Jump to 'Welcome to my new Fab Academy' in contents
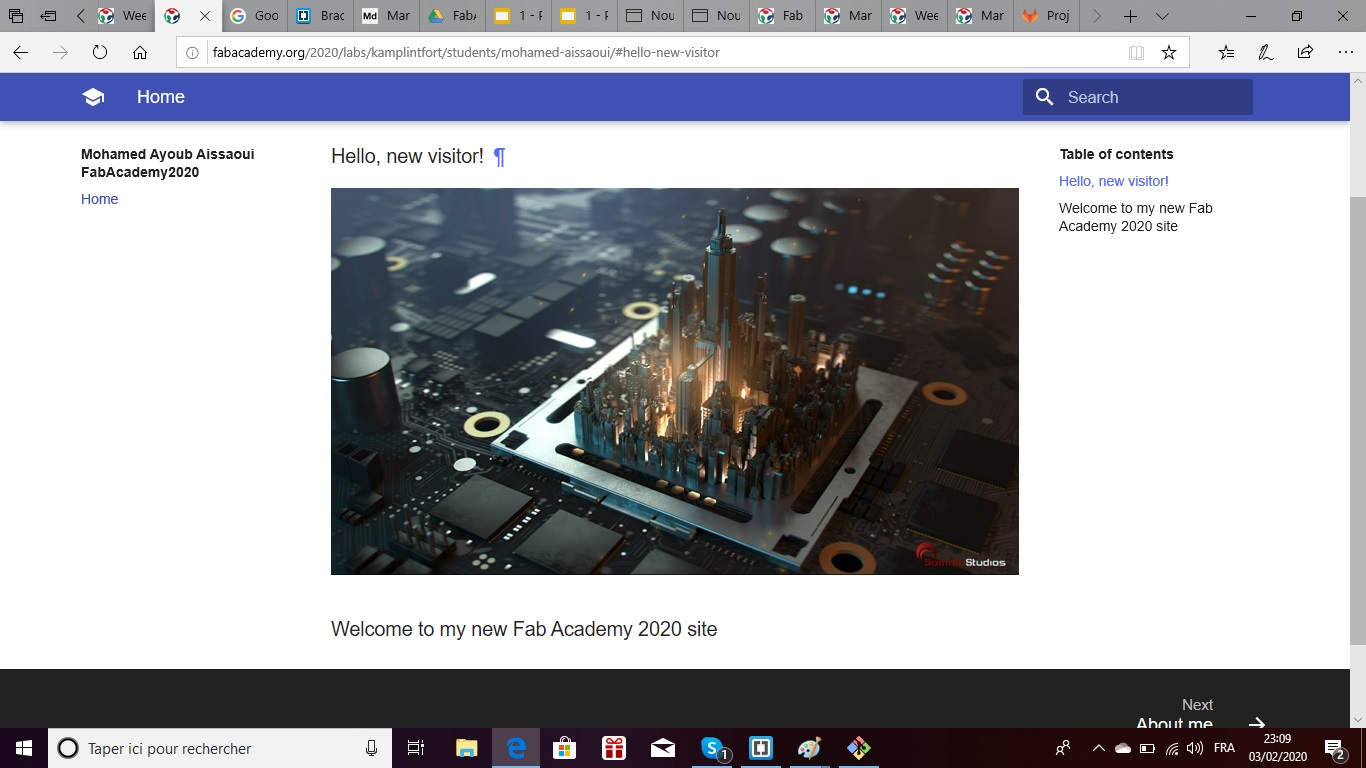1366x768 pixels. click(x=1136, y=217)
